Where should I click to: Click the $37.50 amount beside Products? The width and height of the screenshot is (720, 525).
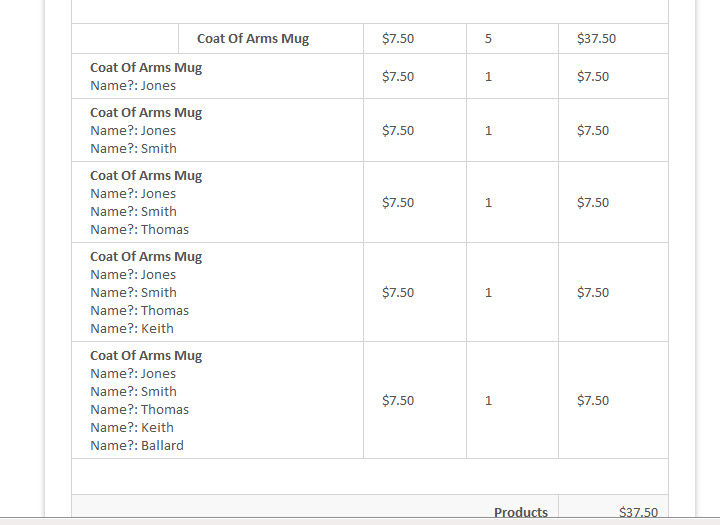coord(638,512)
